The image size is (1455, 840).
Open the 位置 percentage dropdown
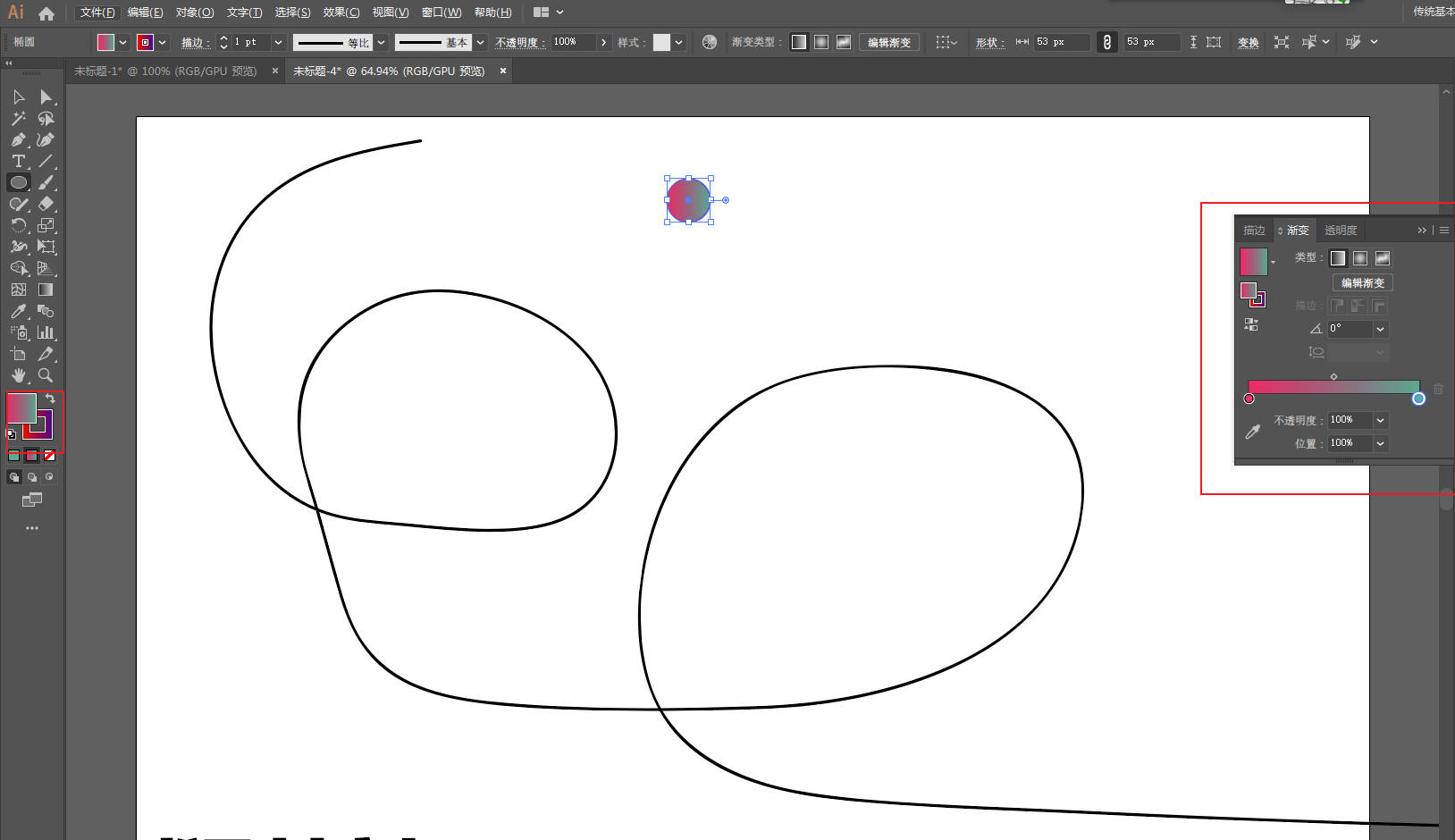pos(1380,444)
